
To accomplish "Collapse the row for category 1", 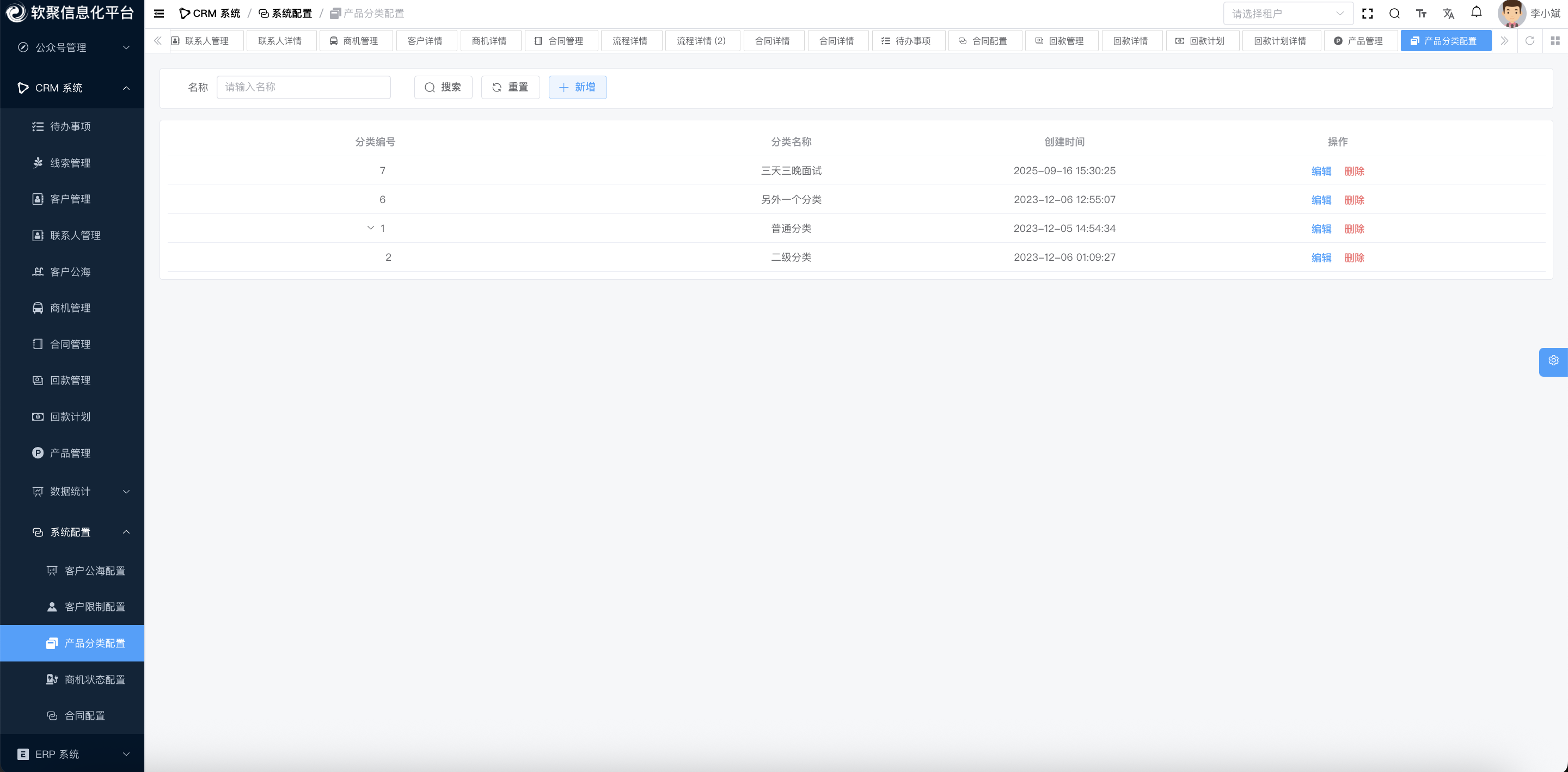I will click(370, 228).
